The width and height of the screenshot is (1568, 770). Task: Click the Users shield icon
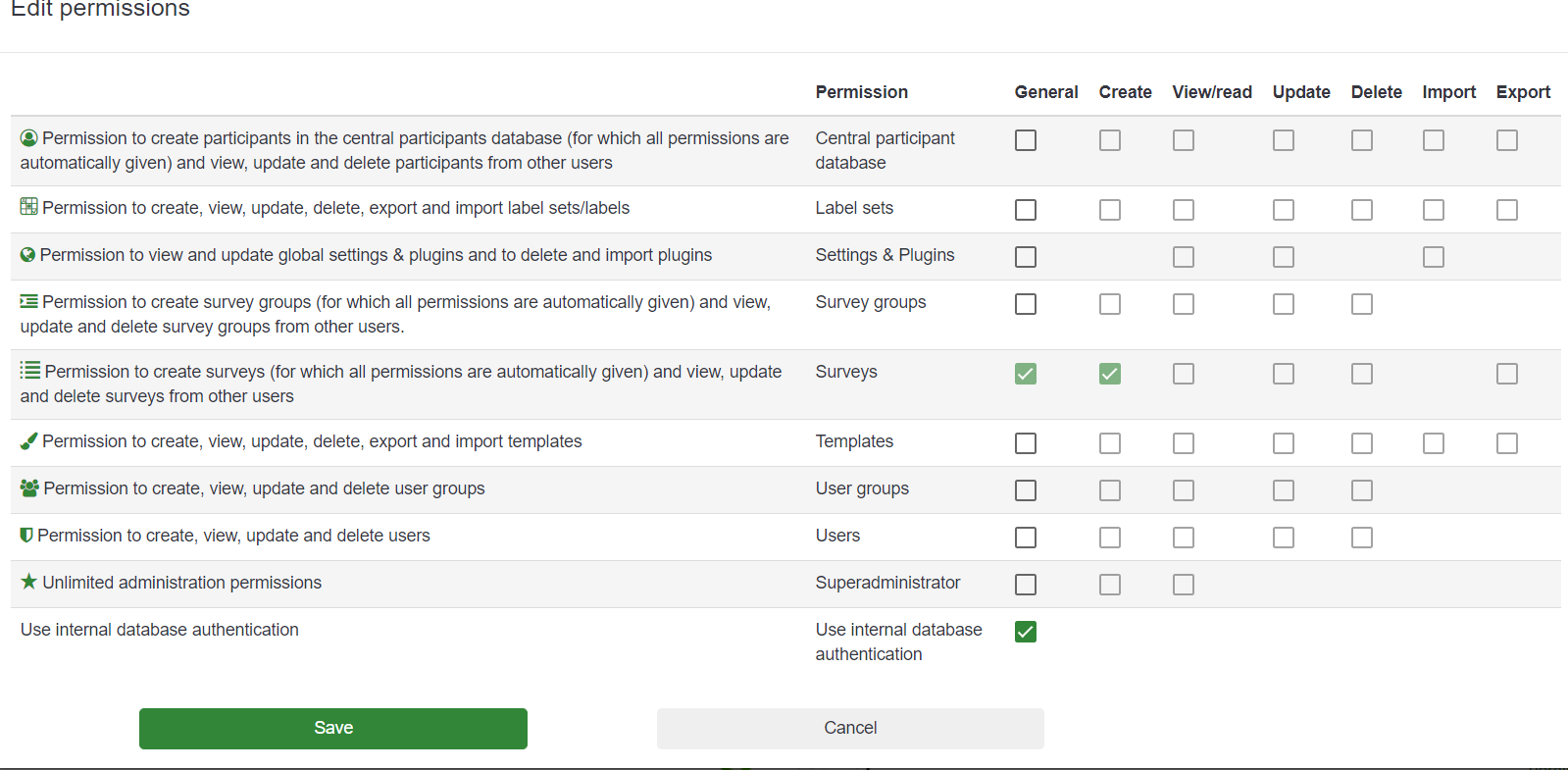(26, 536)
